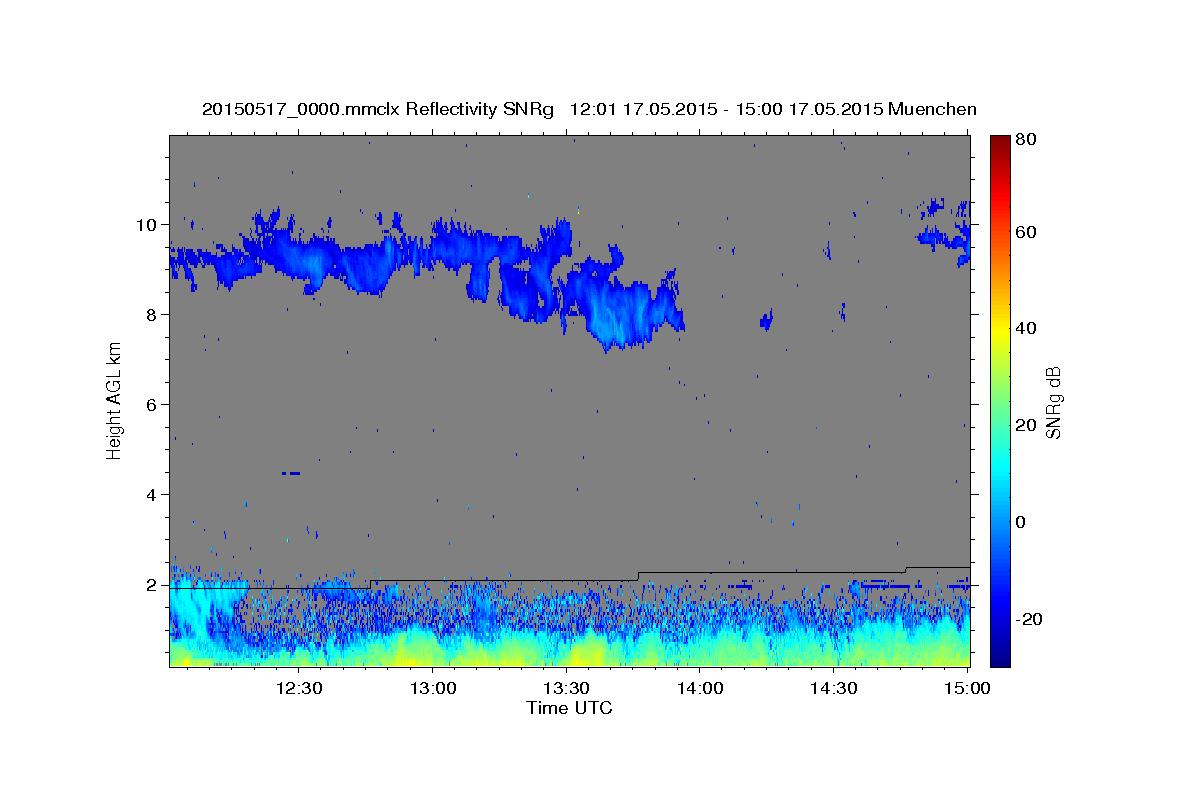The image size is (1200, 800).
Task: Click the 13:30 time tick label
Action: [x=566, y=688]
